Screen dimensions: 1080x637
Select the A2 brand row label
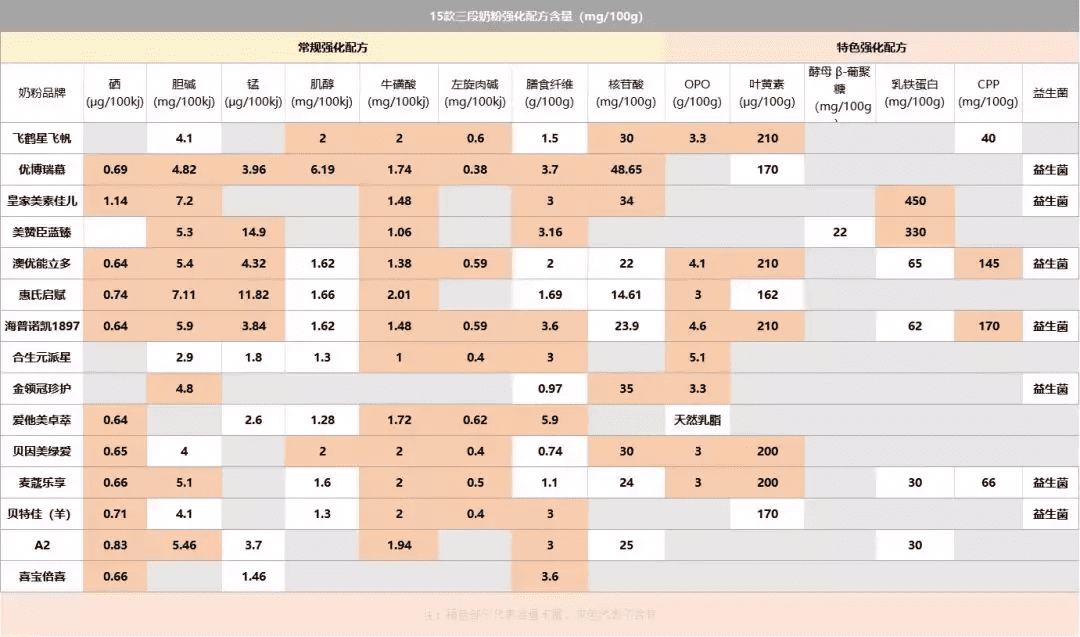tap(42, 545)
